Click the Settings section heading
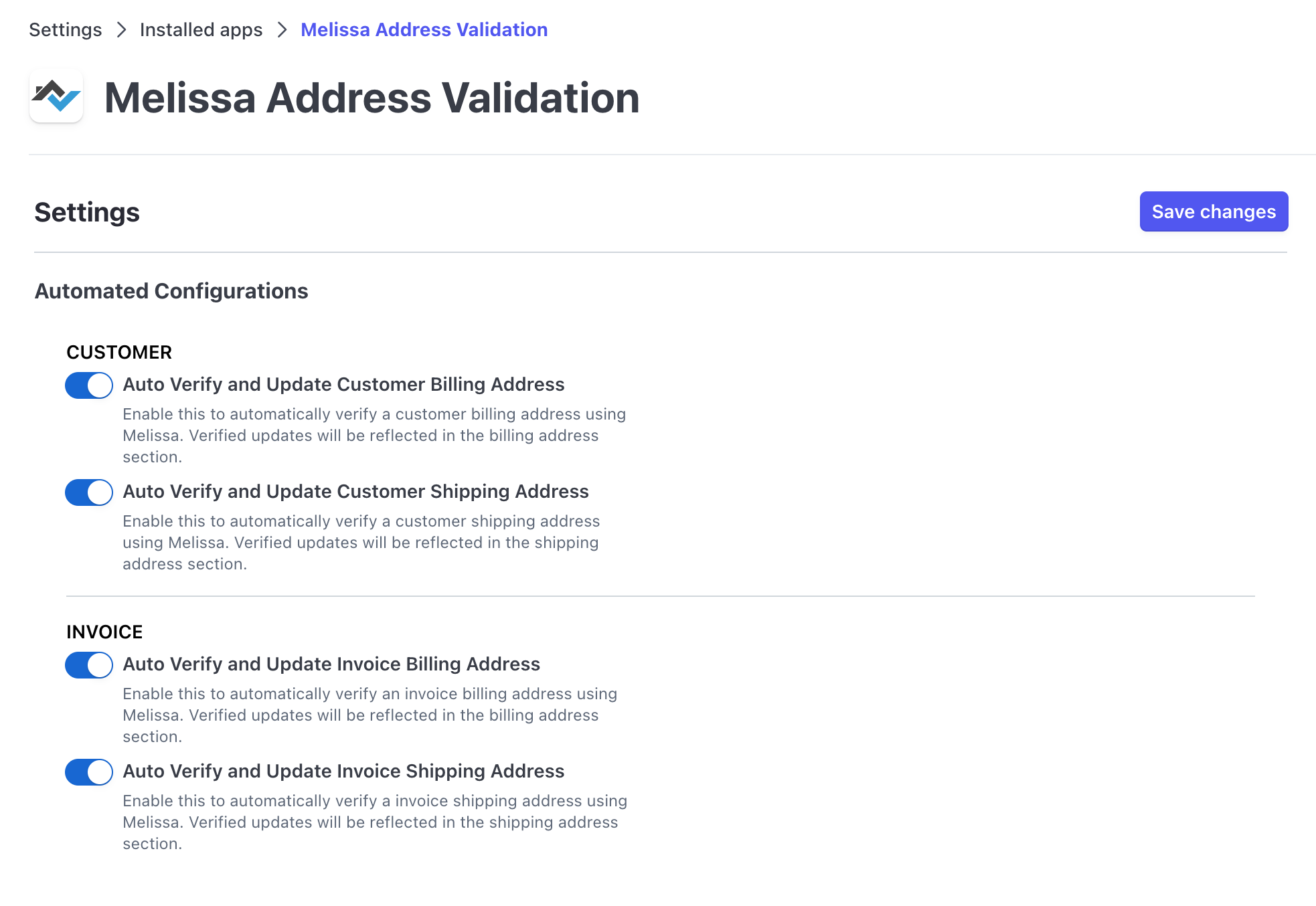 coord(87,213)
